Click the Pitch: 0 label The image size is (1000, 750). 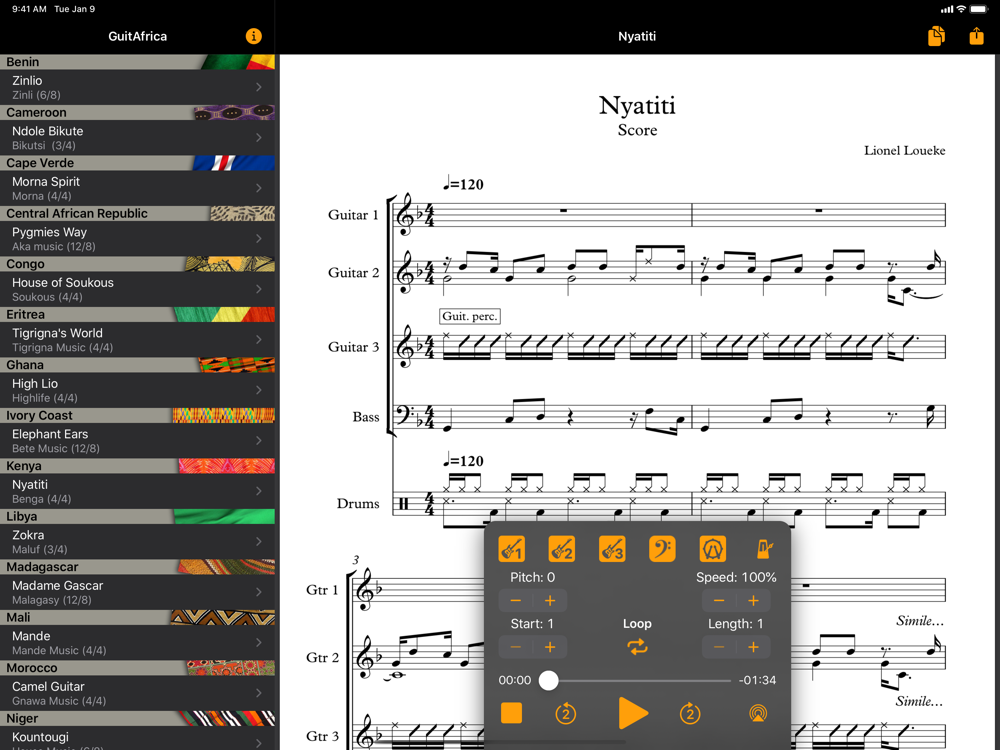(x=533, y=577)
